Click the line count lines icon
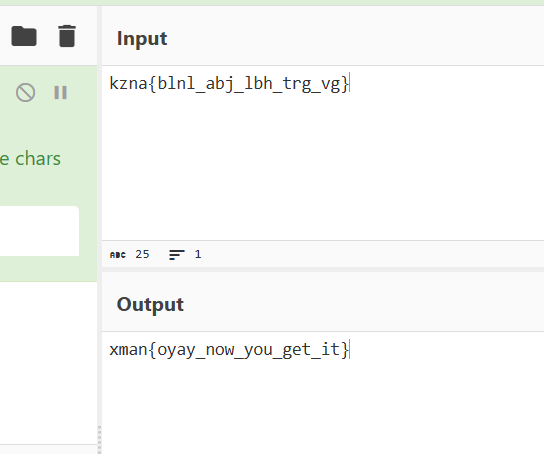The height and width of the screenshot is (454, 544). click(177, 255)
